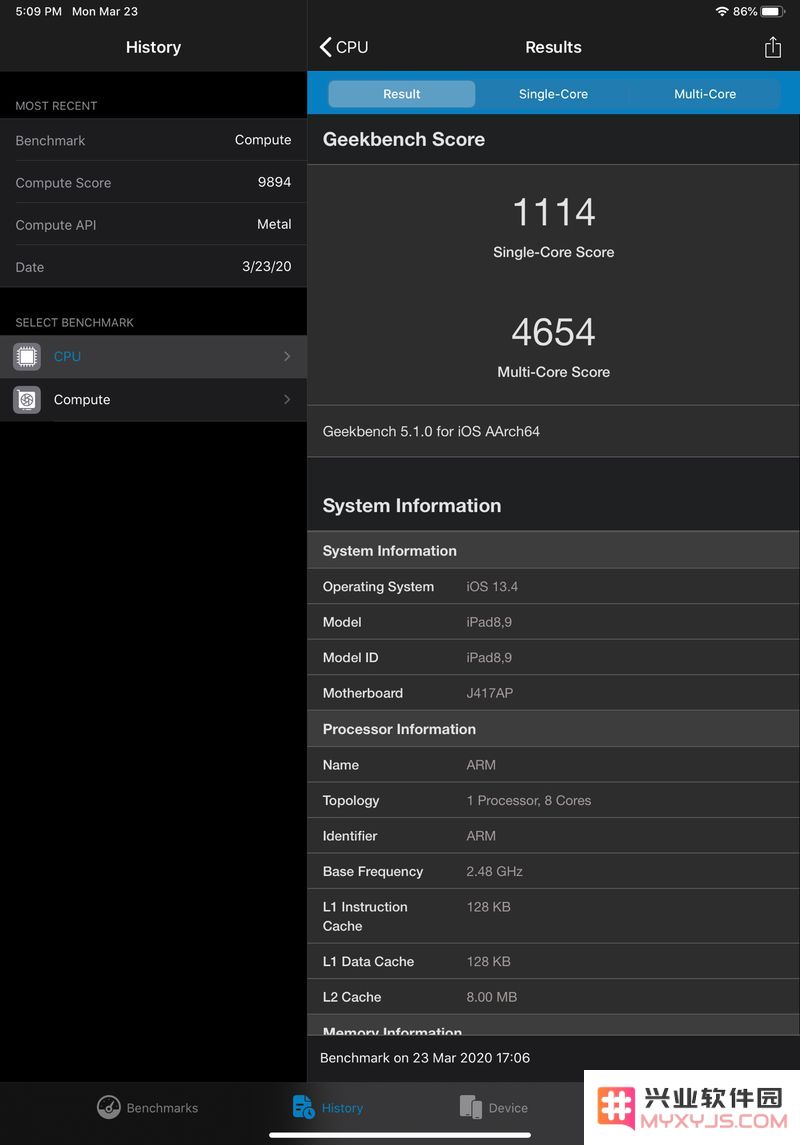Screen dimensions: 800x1145
Task: Tap the Geekbench 5.1.0 for iOS AArch64 line
Action: (431, 432)
